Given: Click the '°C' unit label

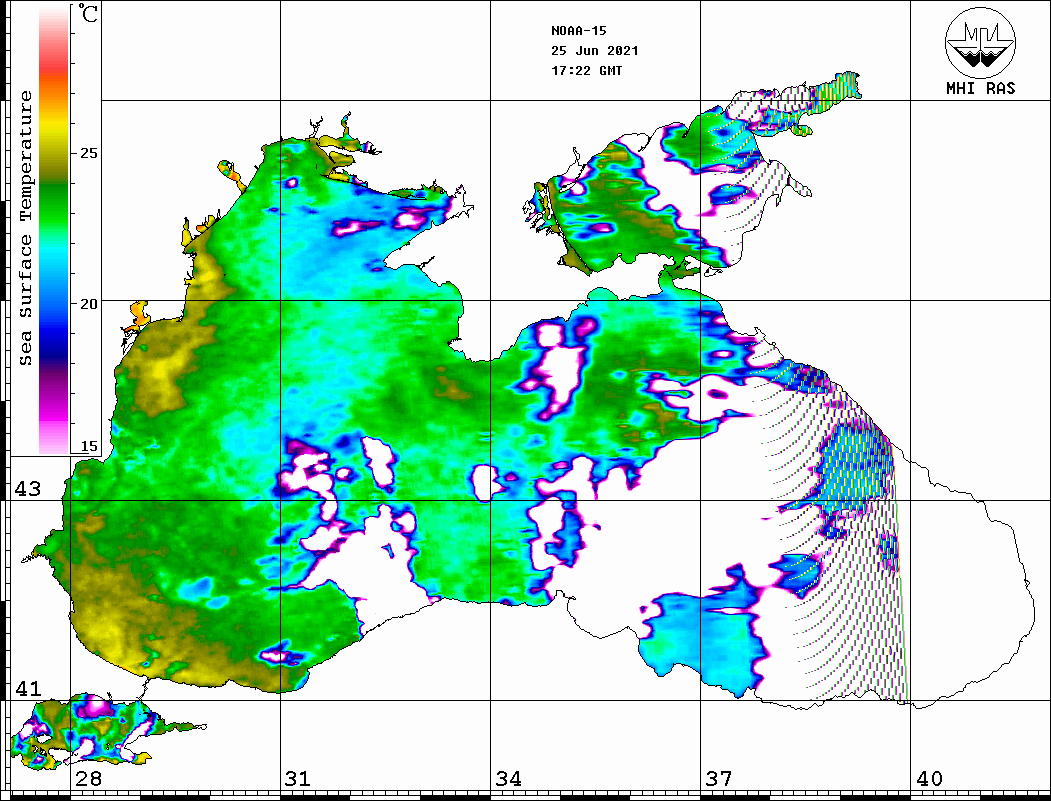Looking at the screenshot, I should coord(88,13).
